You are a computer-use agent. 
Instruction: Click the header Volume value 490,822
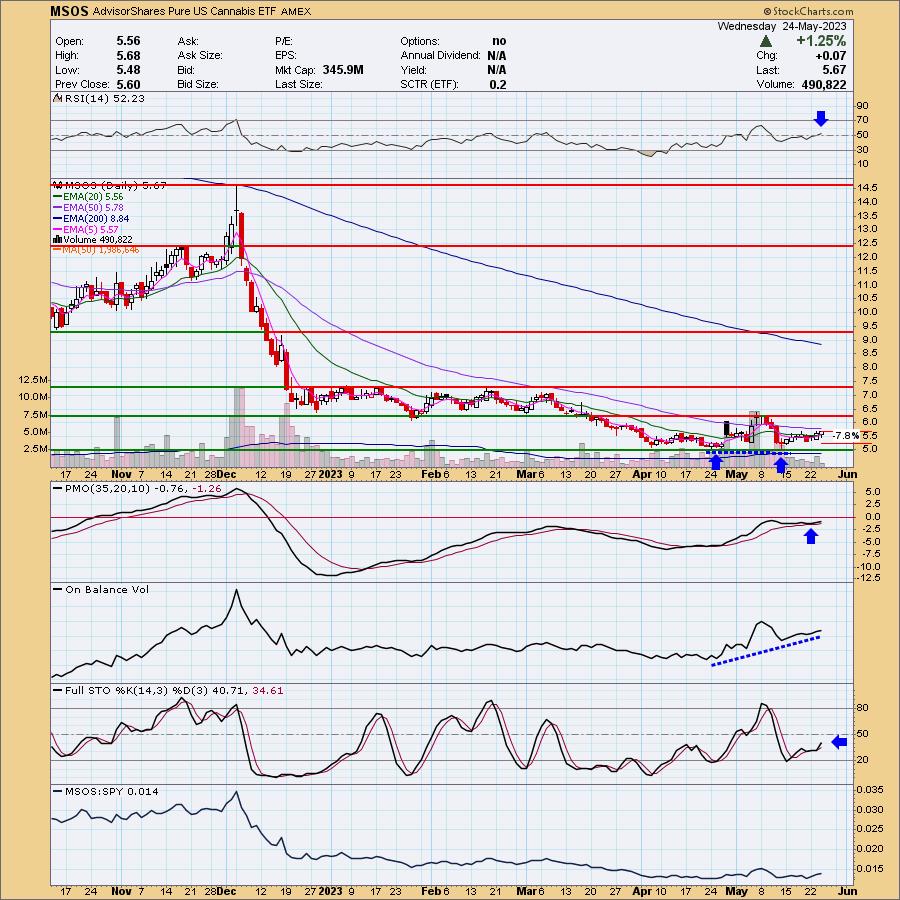[x=824, y=84]
